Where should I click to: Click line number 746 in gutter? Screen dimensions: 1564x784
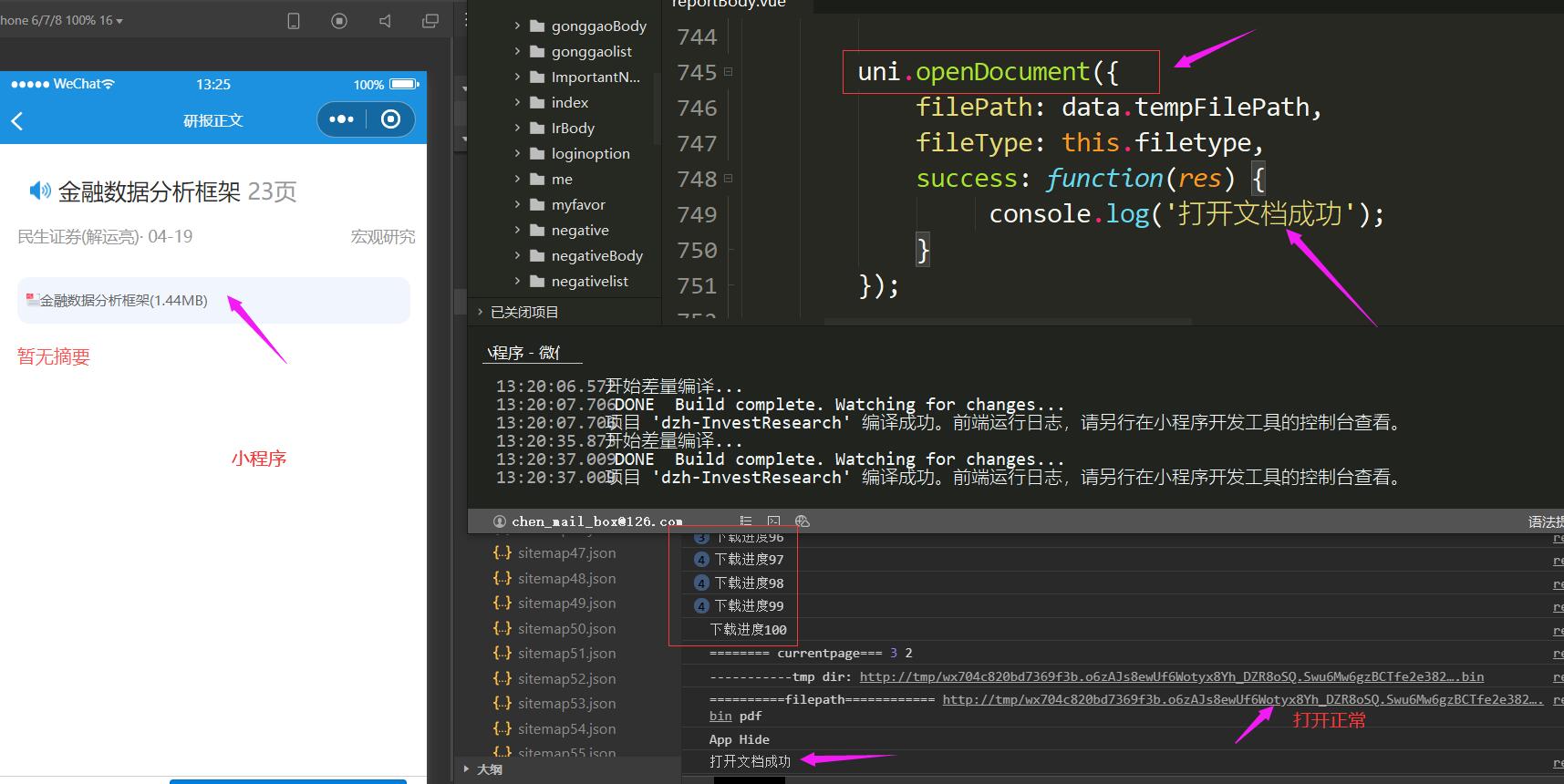pyautogui.click(x=697, y=108)
